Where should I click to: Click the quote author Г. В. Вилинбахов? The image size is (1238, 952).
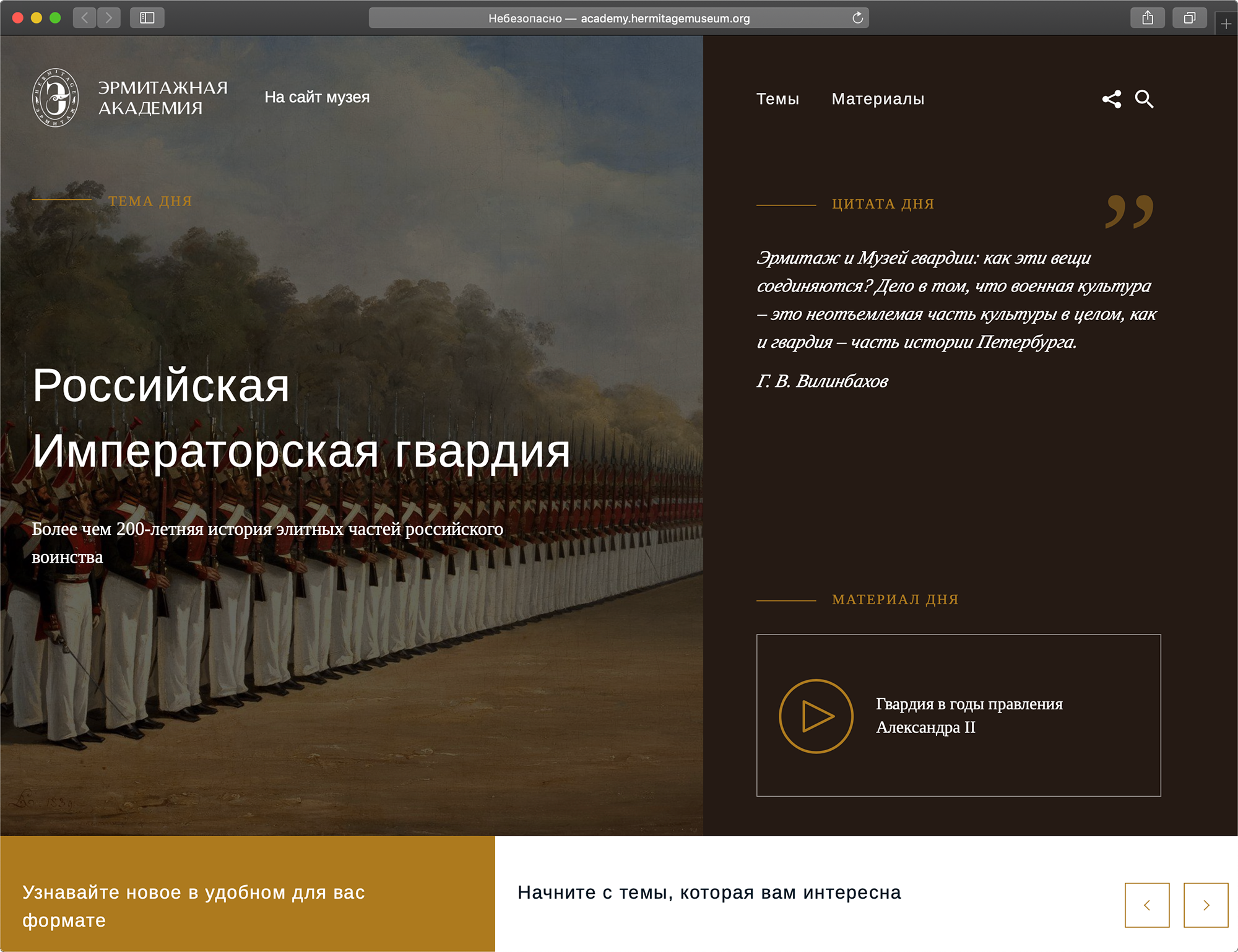coord(822,381)
